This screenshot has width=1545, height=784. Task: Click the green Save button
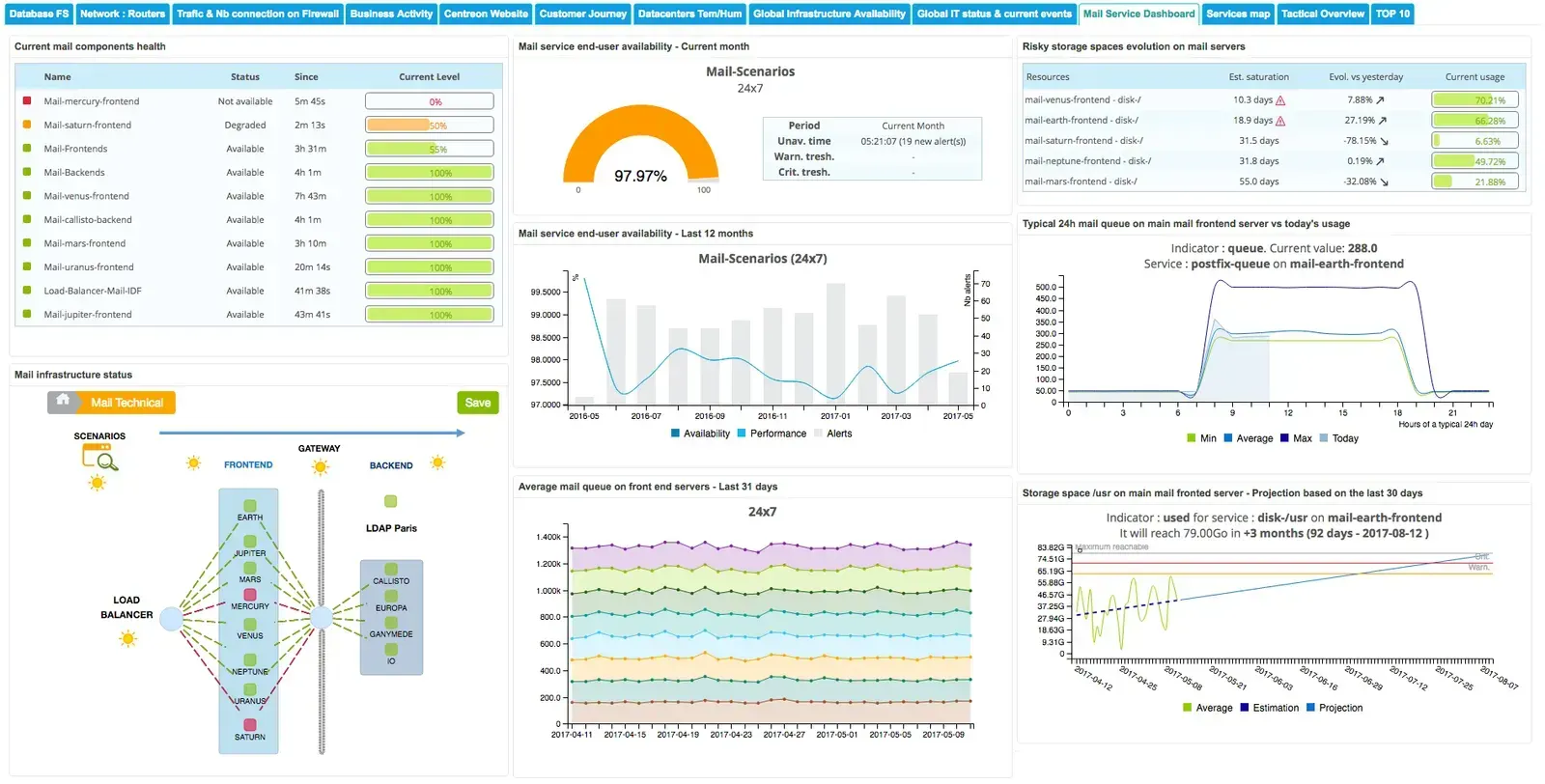[x=478, y=403]
